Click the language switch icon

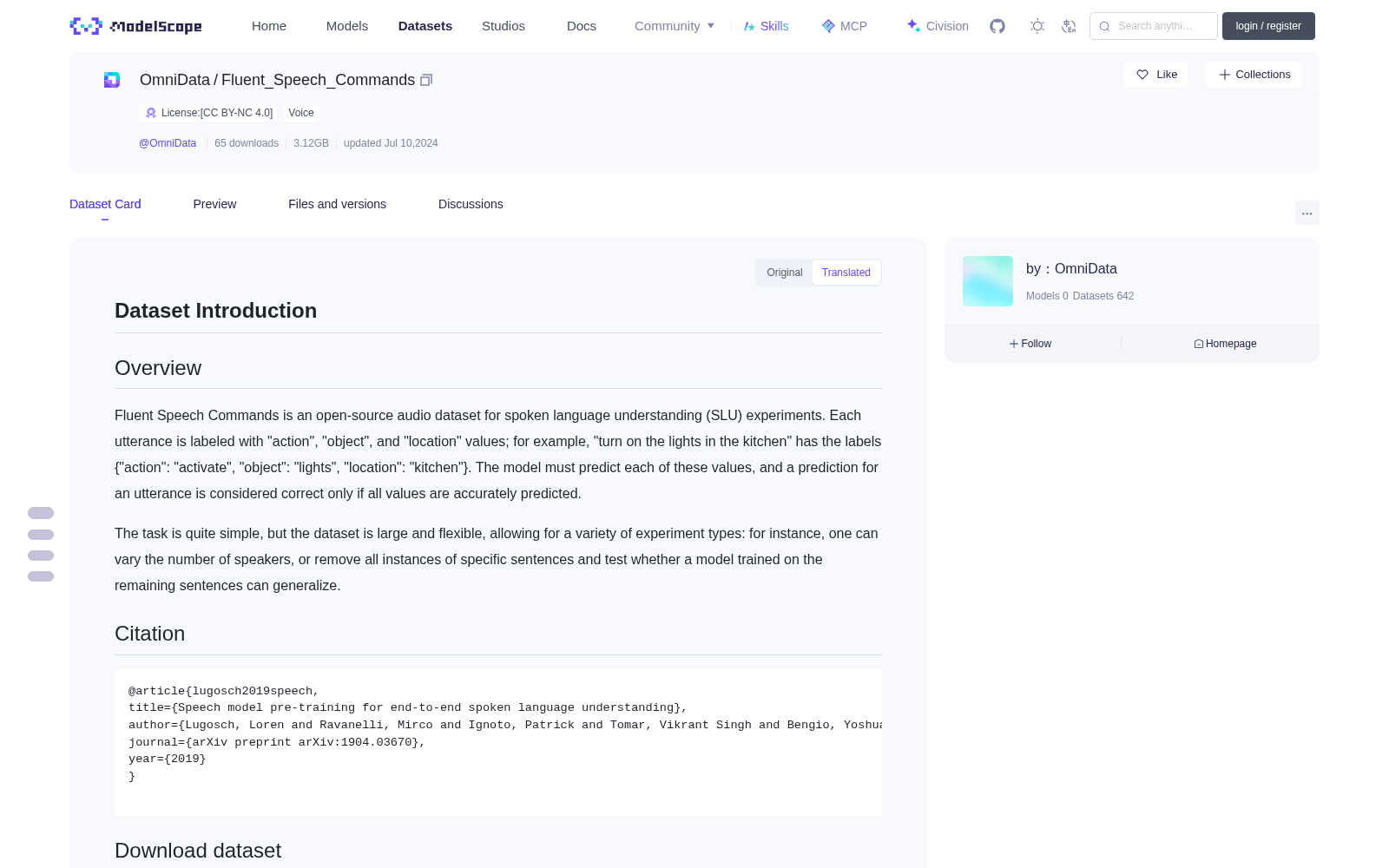click(1070, 26)
